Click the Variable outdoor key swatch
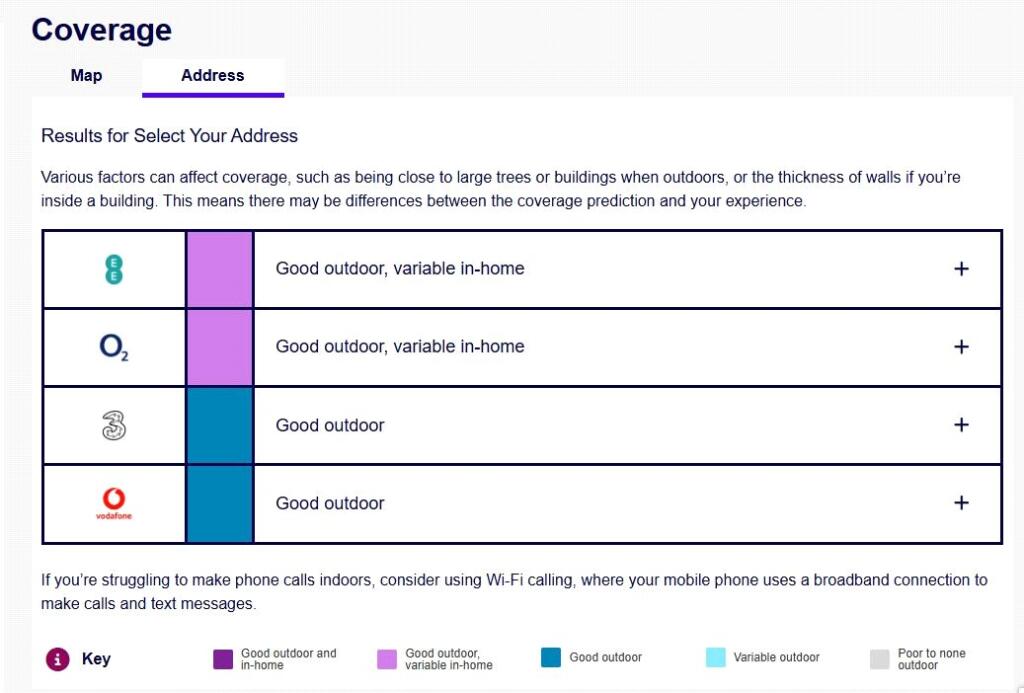 [x=715, y=658]
